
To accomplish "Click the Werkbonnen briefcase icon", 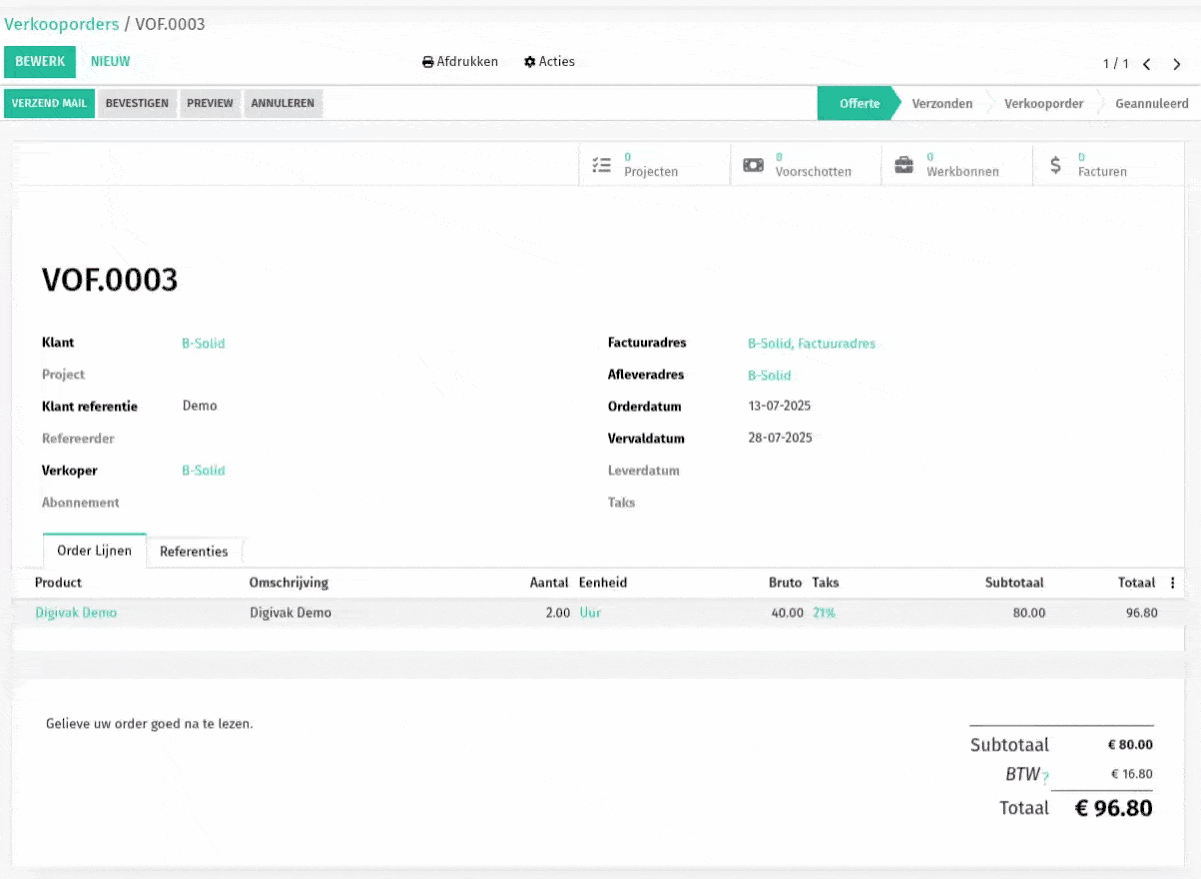I will pyautogui.click(x=904, y=165).
